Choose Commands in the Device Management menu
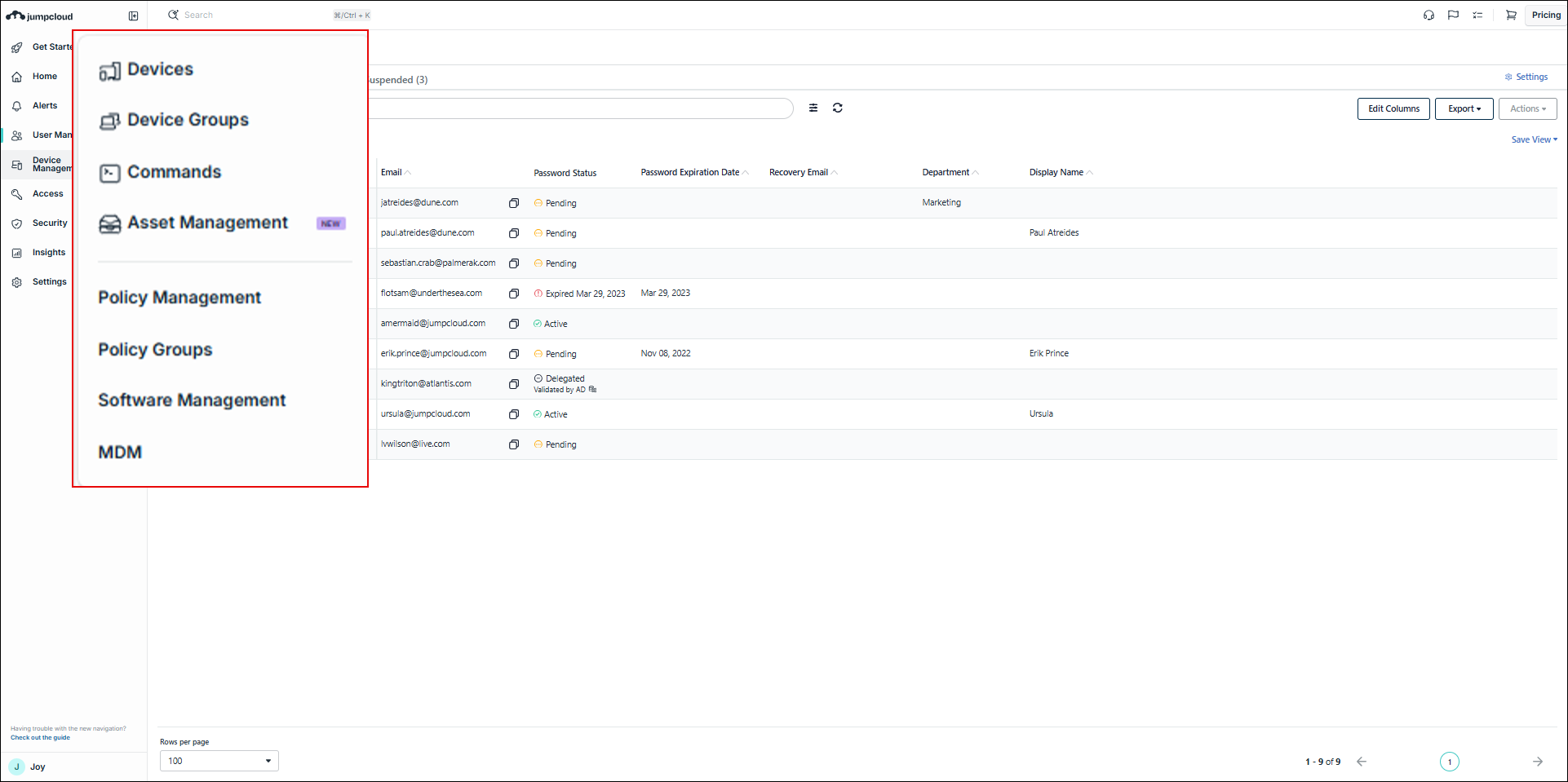1568x782 pixels. [x=174, y=172]
